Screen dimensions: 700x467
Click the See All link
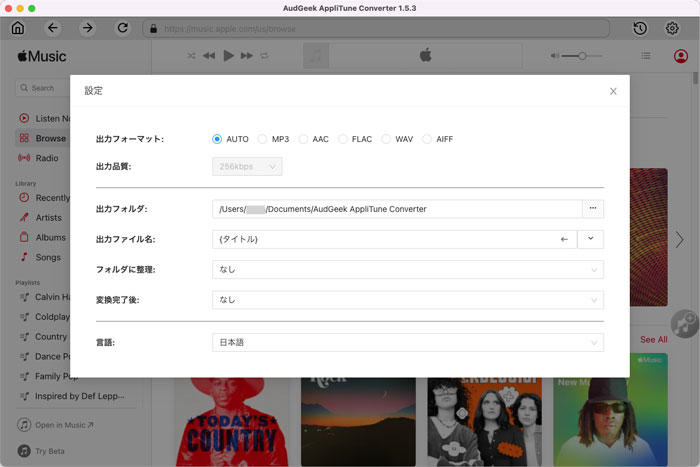click(x=654, y=339)
